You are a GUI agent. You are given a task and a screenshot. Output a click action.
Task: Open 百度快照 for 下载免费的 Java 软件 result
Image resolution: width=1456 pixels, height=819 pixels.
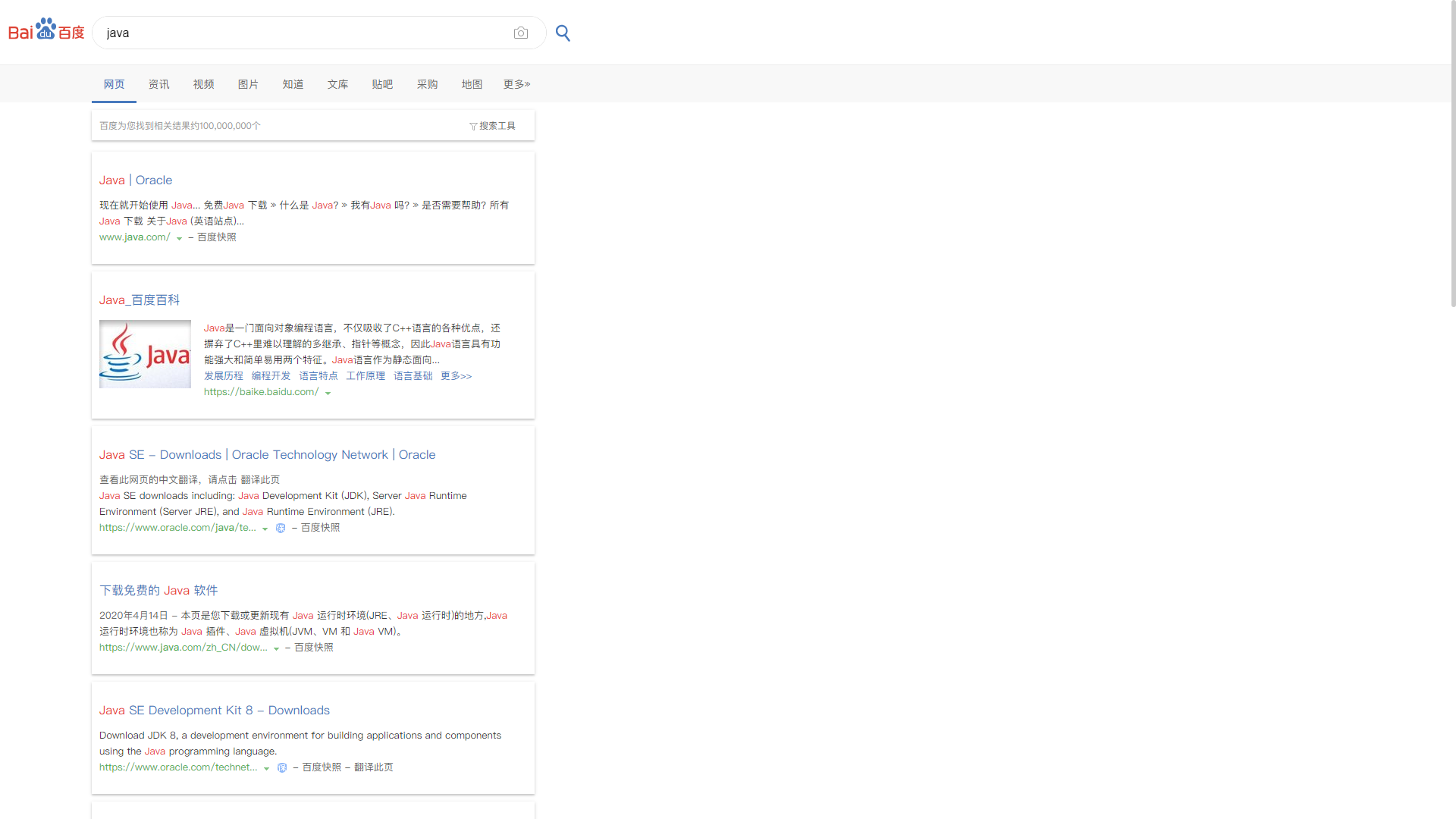point(314,648)
